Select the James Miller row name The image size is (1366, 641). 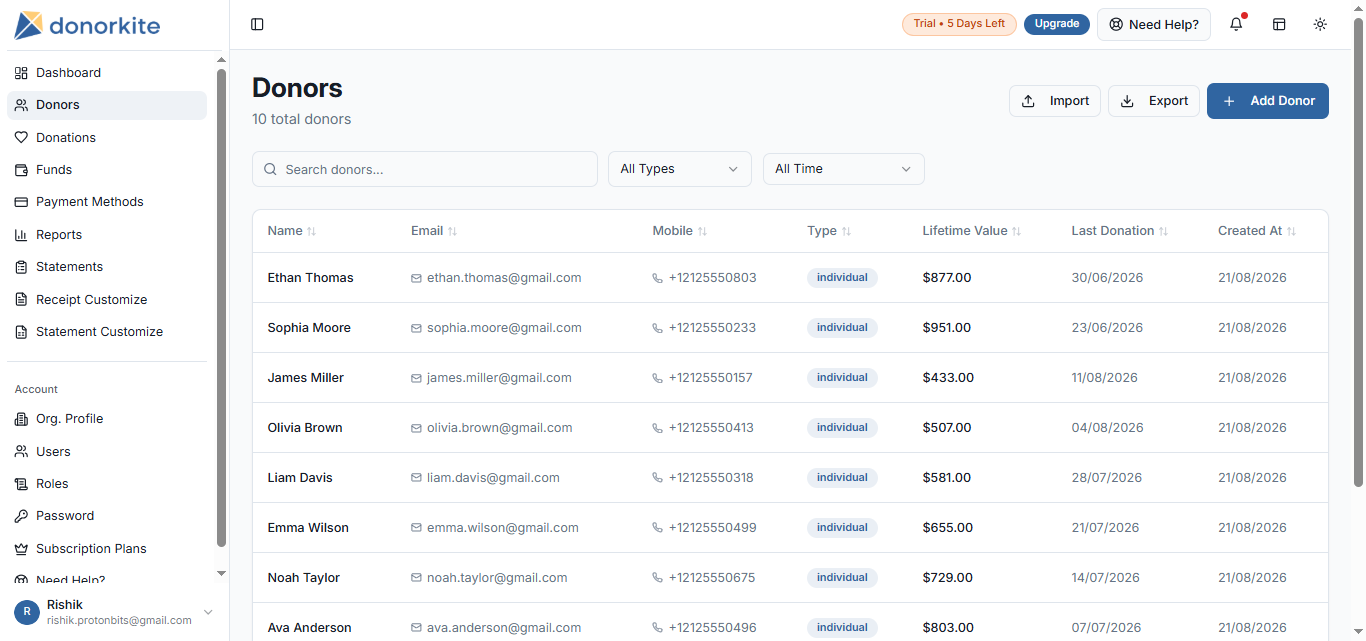tap(306, 378)
